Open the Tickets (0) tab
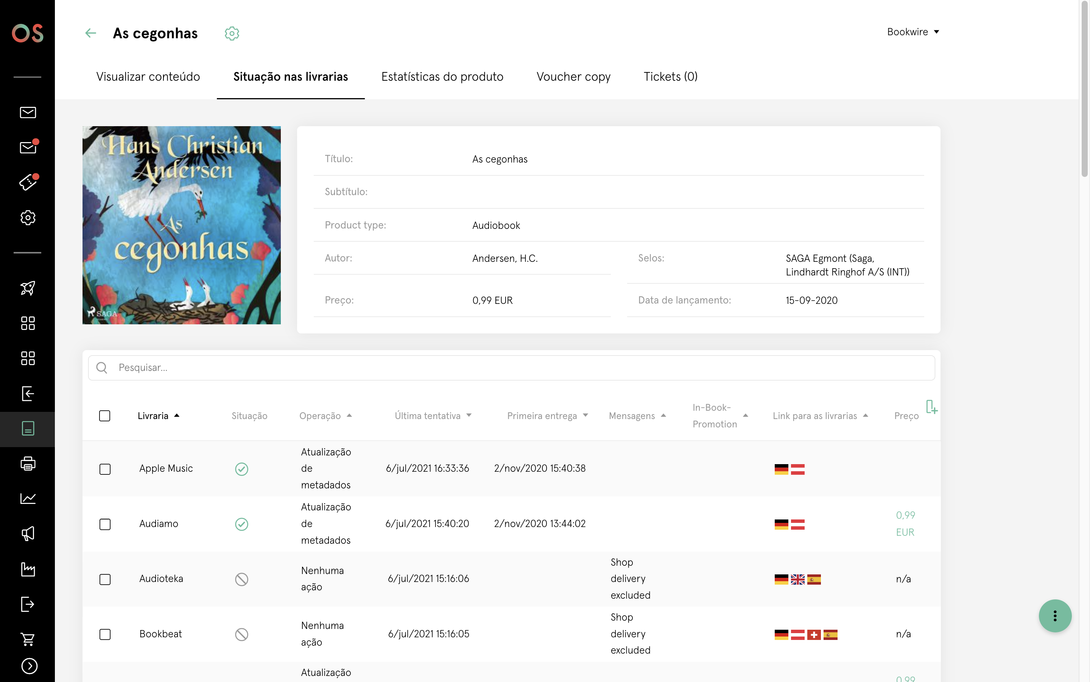Image resolution: width=1090 pixels, height=682 pixels. (x=671, y=76)
